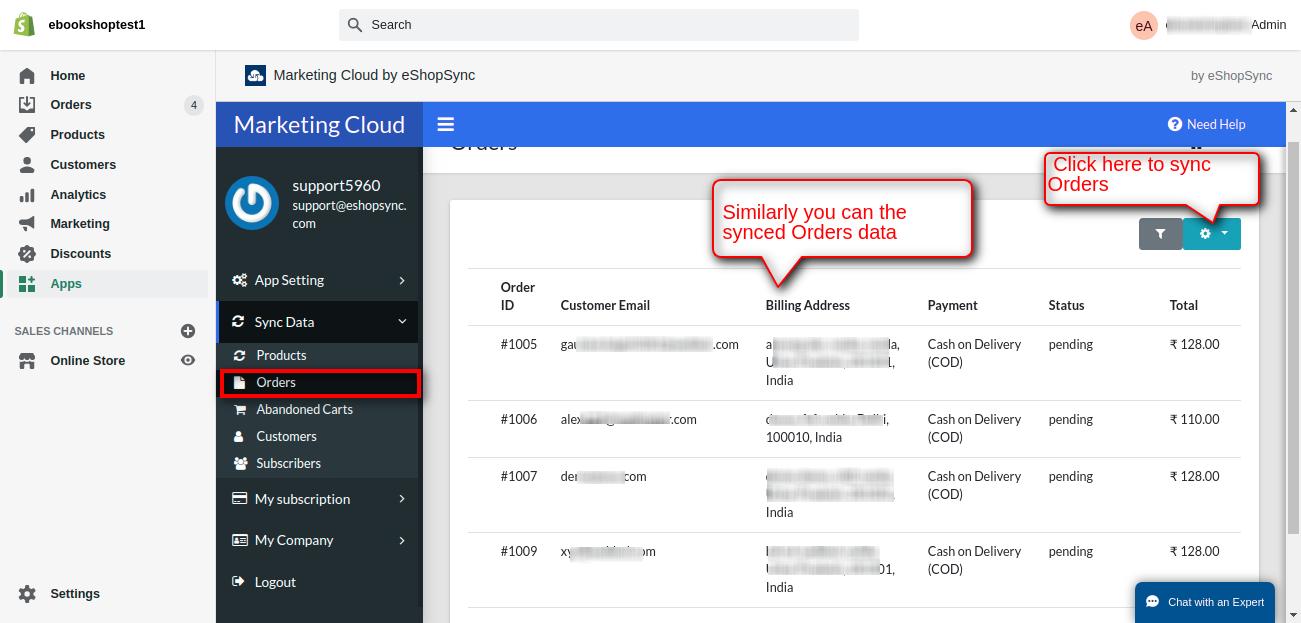Open Chat with an Expert

tap(1205, 602)
